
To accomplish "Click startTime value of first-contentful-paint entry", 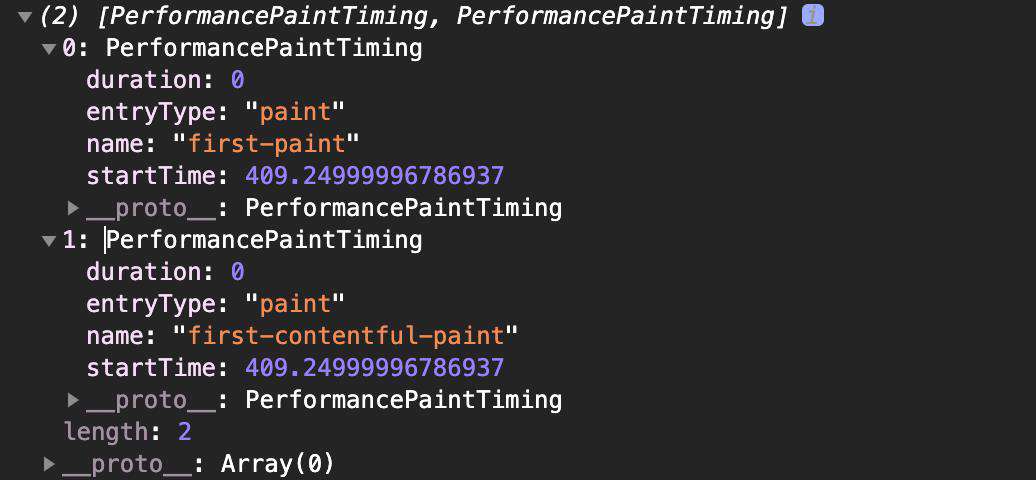I will coord(375,368).
